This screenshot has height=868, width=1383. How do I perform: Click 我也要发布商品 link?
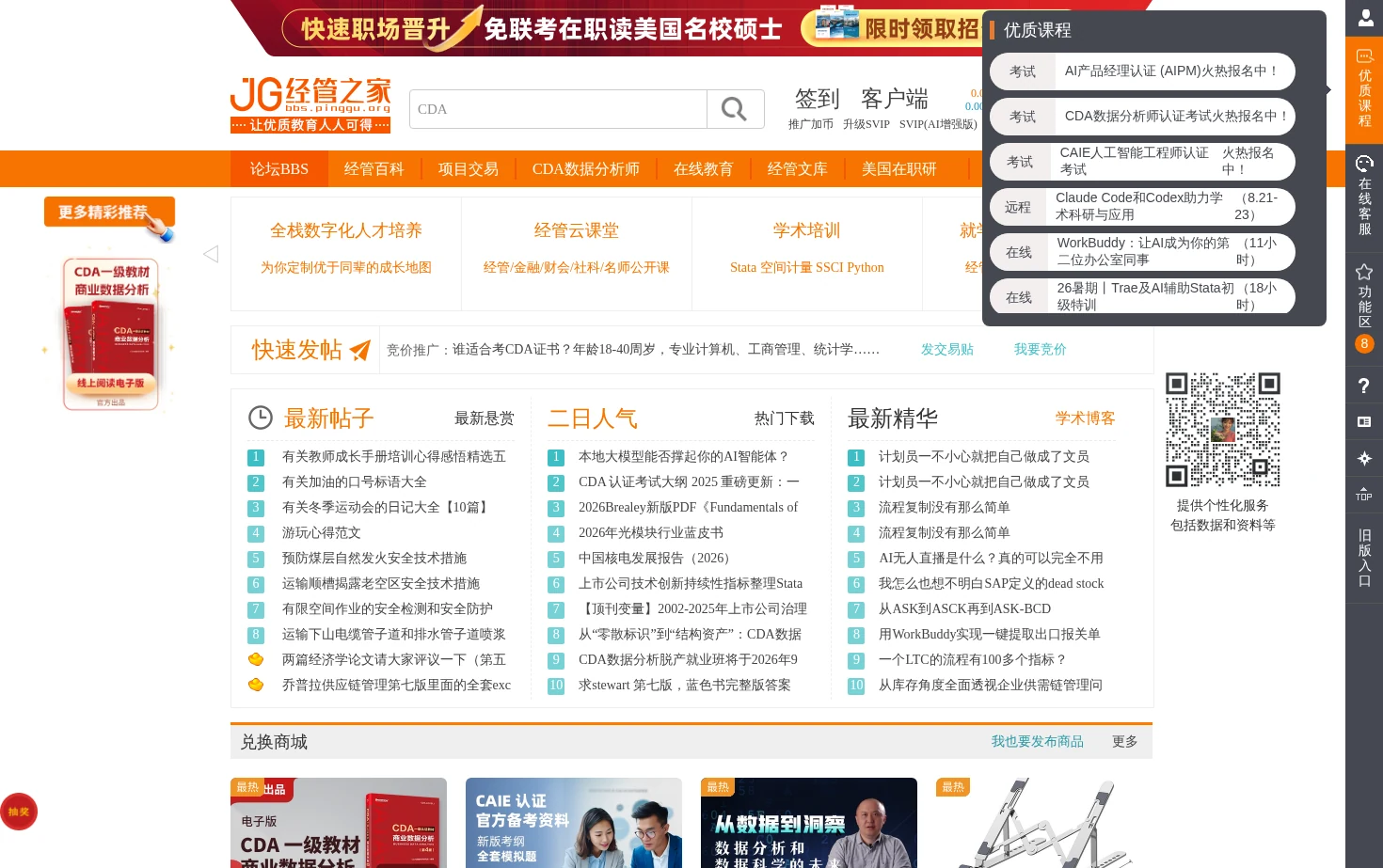(1038, 742)
